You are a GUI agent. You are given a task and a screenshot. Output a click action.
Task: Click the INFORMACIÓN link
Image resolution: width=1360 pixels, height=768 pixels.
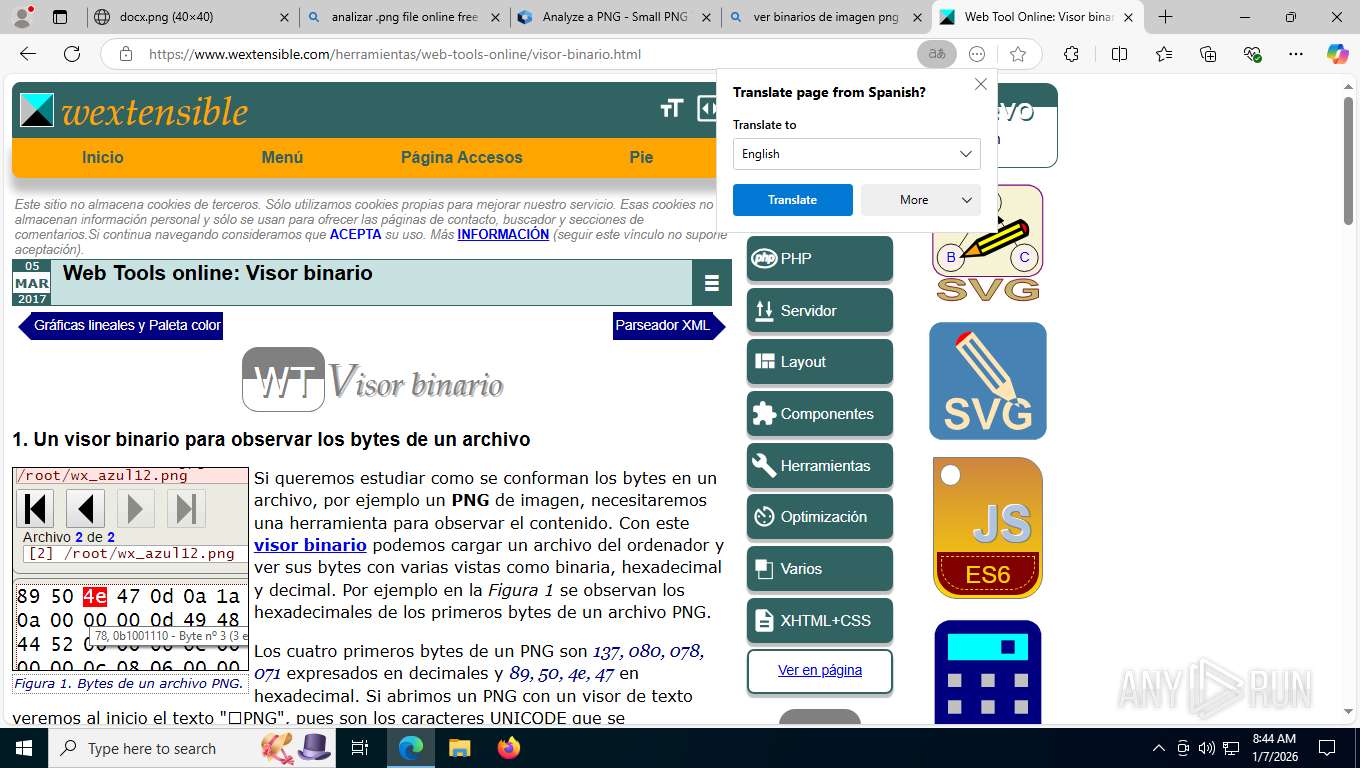(503, 234)
